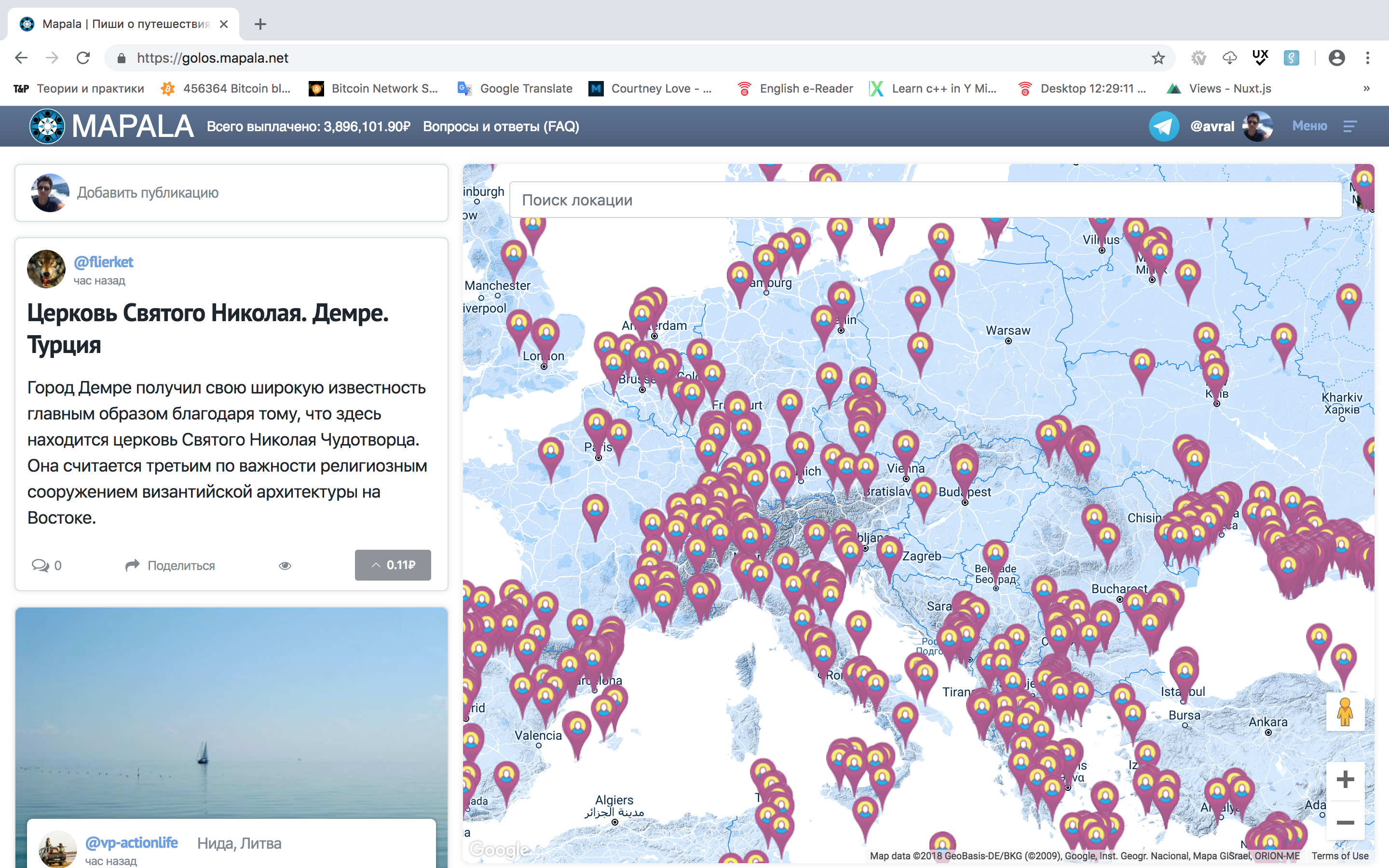
Task: Click Terms of Use map link
Action: (x=1340, y=856)
